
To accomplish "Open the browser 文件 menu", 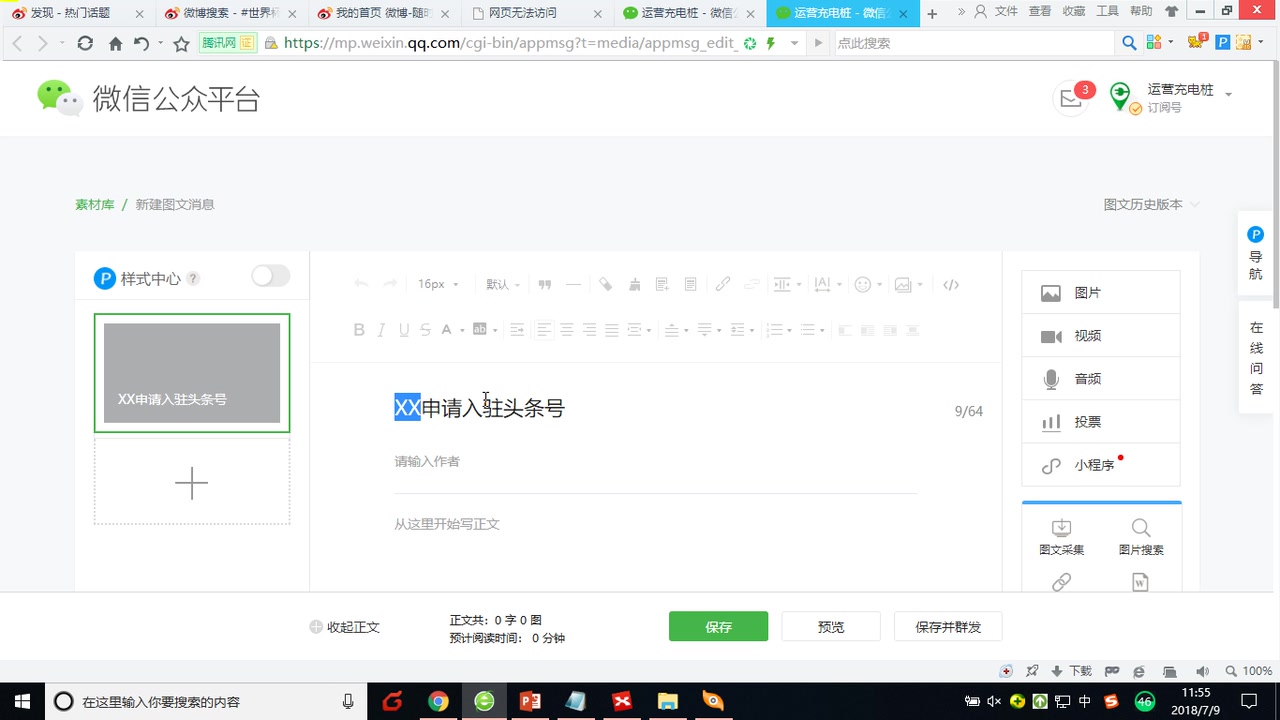I will [1006, 11].
